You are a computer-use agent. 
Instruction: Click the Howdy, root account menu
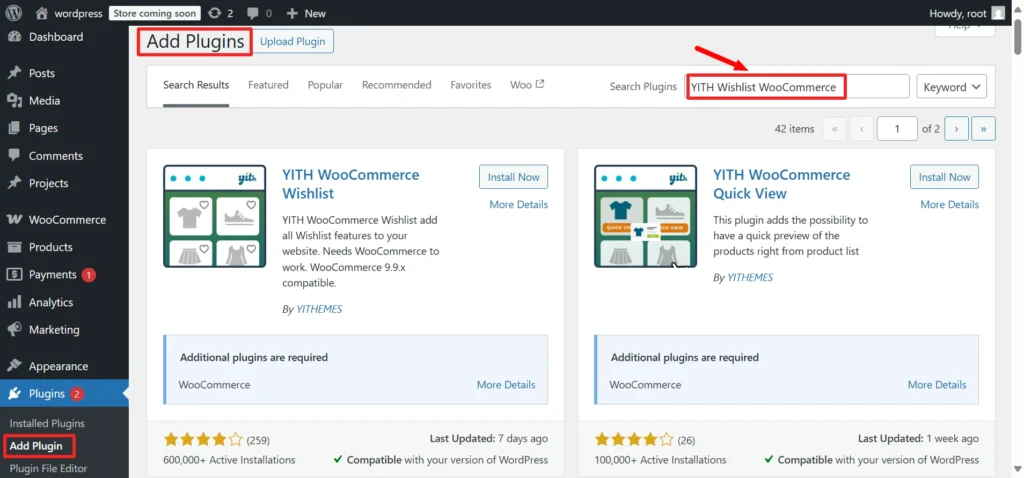point(967,13)
